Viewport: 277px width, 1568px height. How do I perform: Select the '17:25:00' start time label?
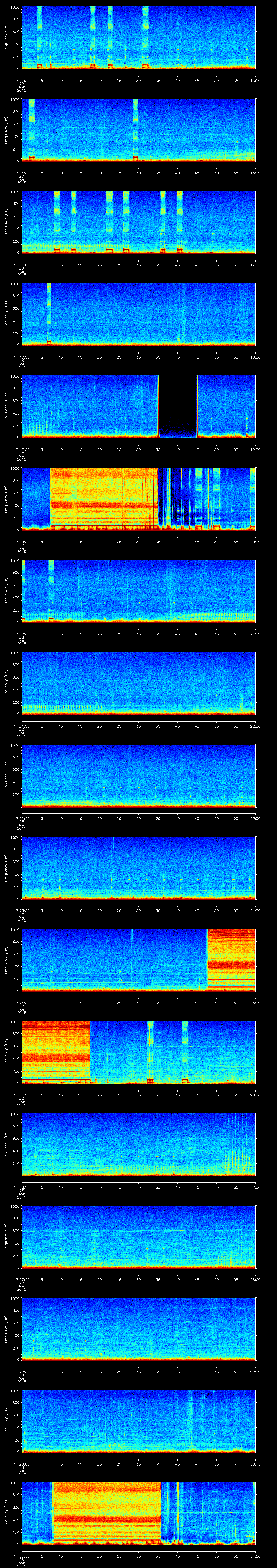(21, 1095)
